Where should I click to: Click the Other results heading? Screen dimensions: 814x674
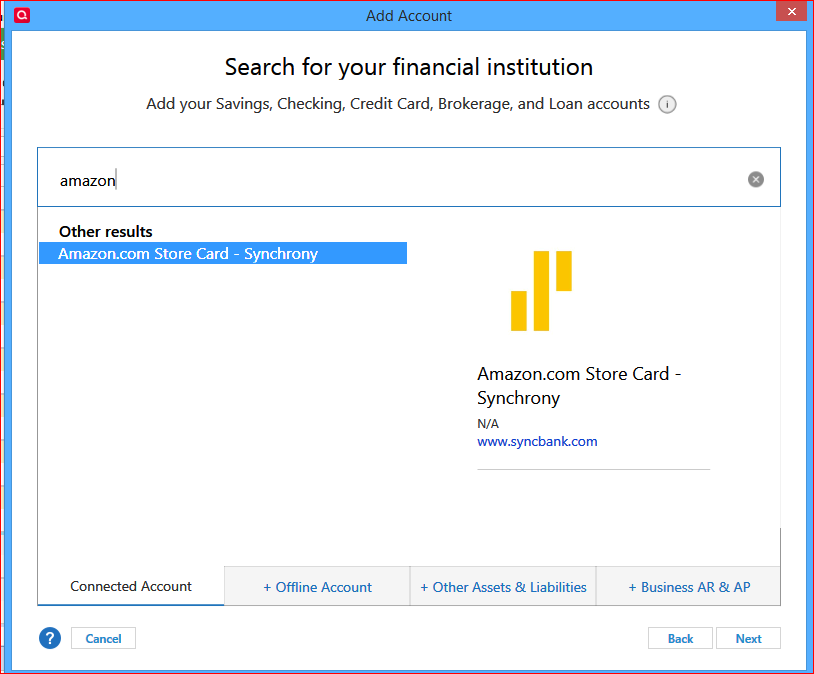coord(105,232)
